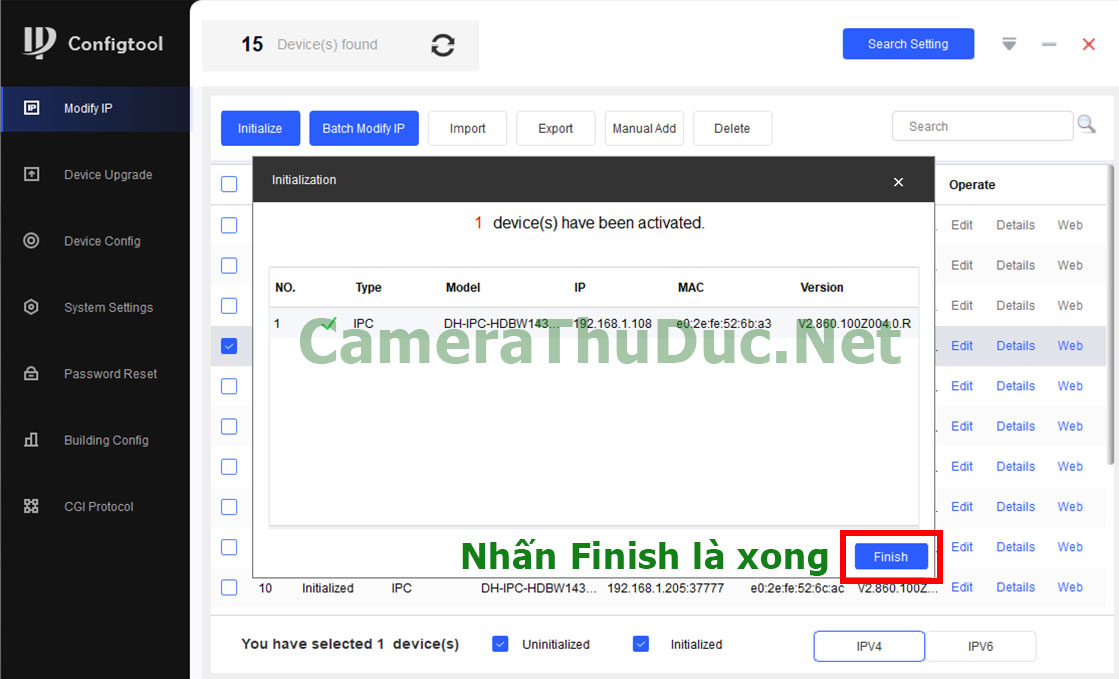Close the Initialization dialog
Screen dimensions: 1119x679
coord(898,182)
